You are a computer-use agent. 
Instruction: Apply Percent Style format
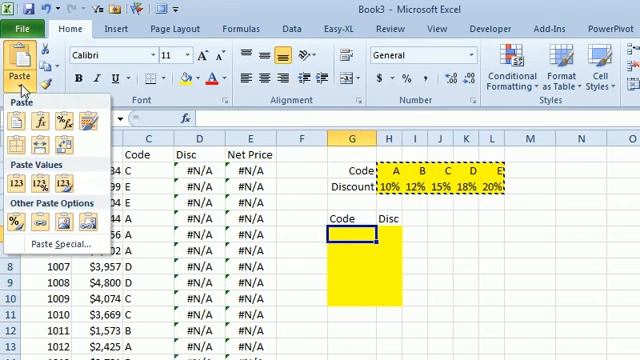pyautogui.click(x=407, y=78)
